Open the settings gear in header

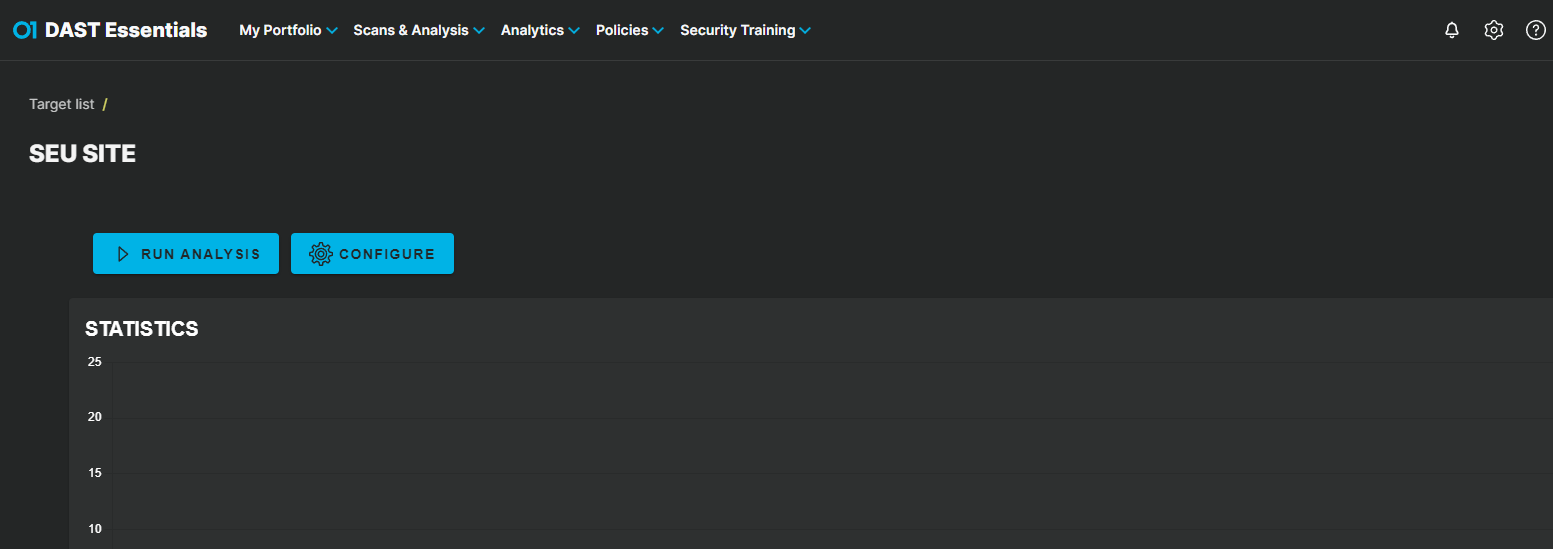click(1494, 30)
